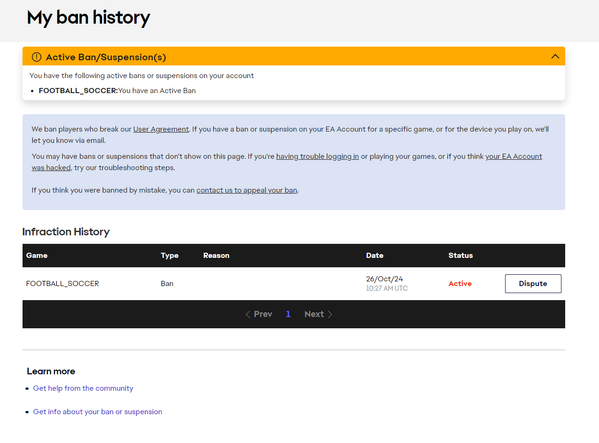Select page 1 in pagination
Screen dimensions: 599x443
pyautogui.click(x=288, y=314)
